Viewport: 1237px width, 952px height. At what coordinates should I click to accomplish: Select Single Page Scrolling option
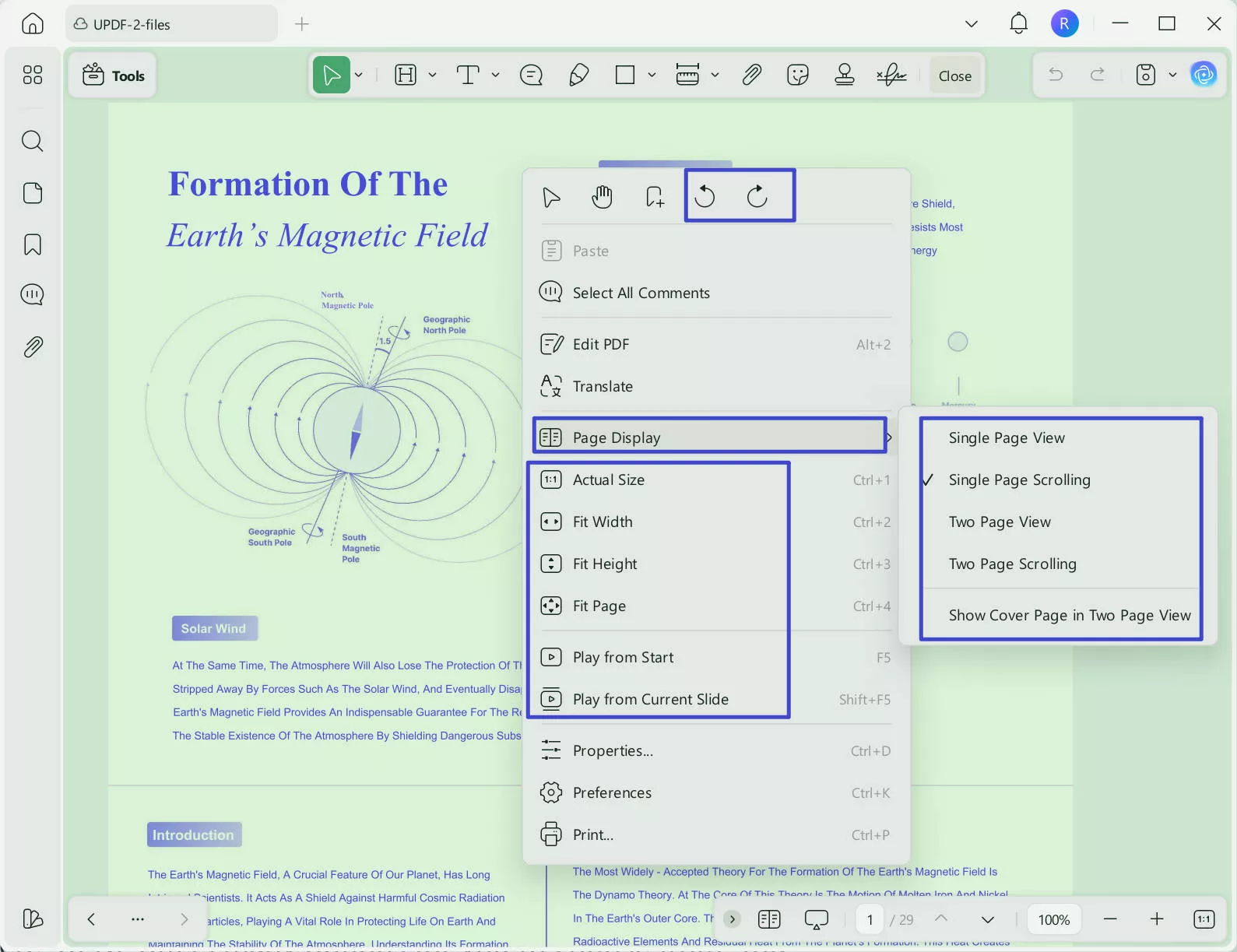[1019, 480]
